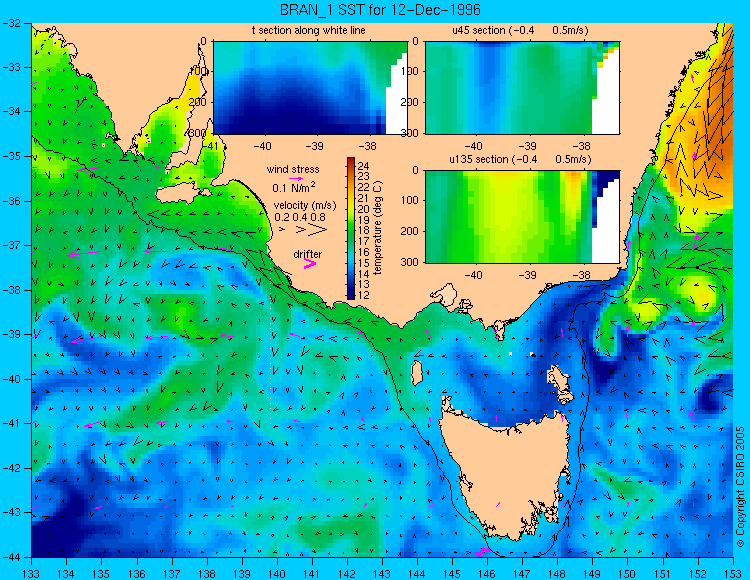750x580 pixels.
Task: Click the '0.1 N/m²' legend value
Action: pos(294,187)
